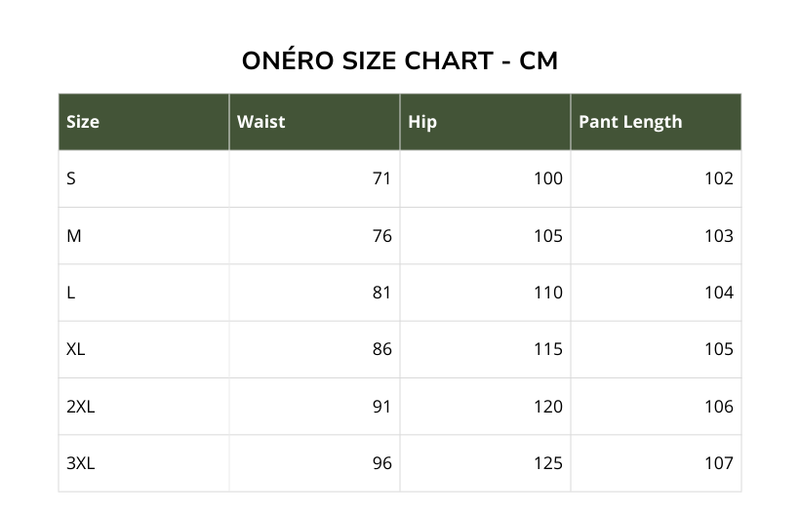Viewport: 800px width, 512px height.
Task: Click pant length value 104 for L
Action: [718, 293]
